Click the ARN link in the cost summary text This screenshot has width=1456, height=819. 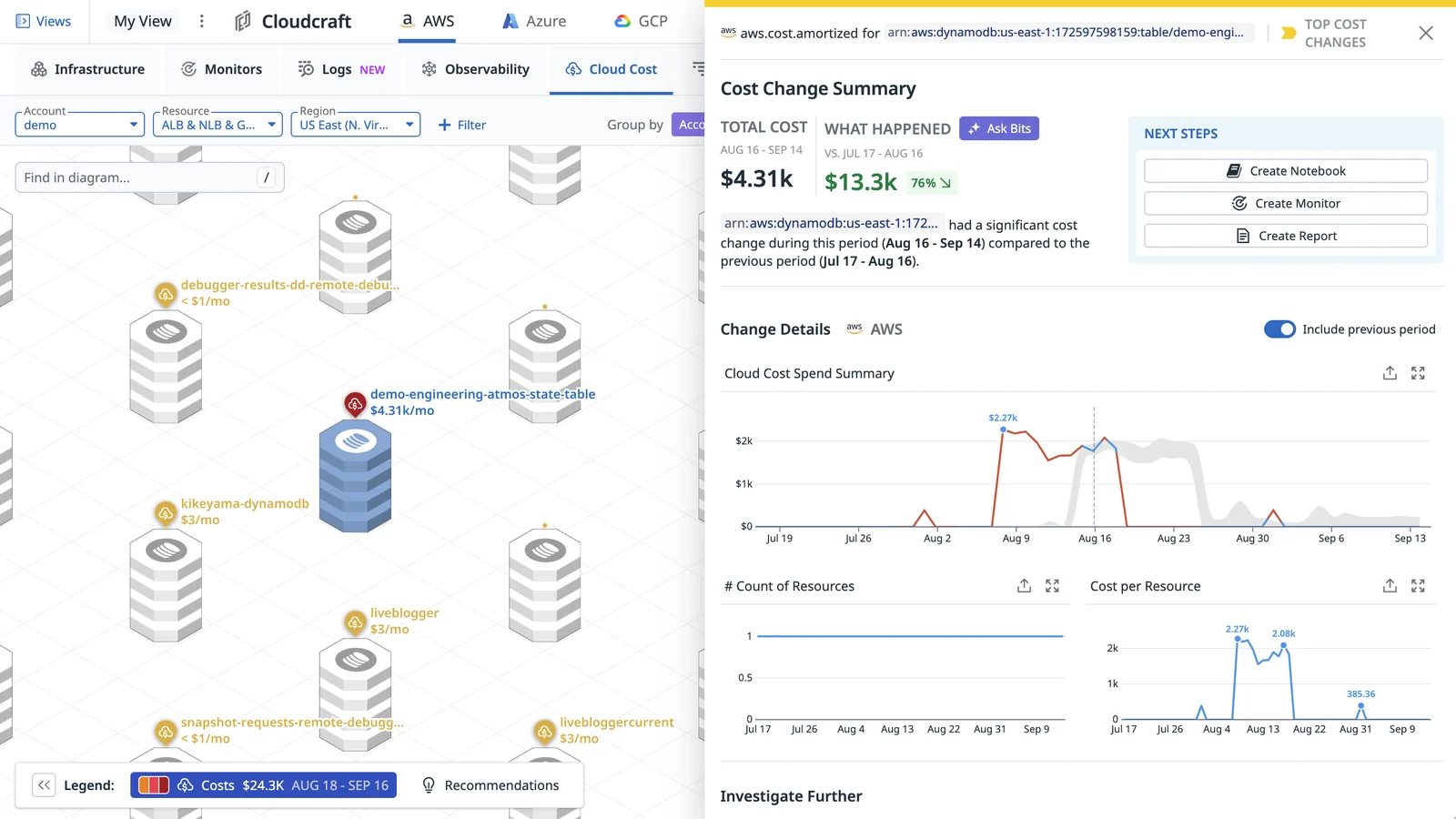click(831, 223)
